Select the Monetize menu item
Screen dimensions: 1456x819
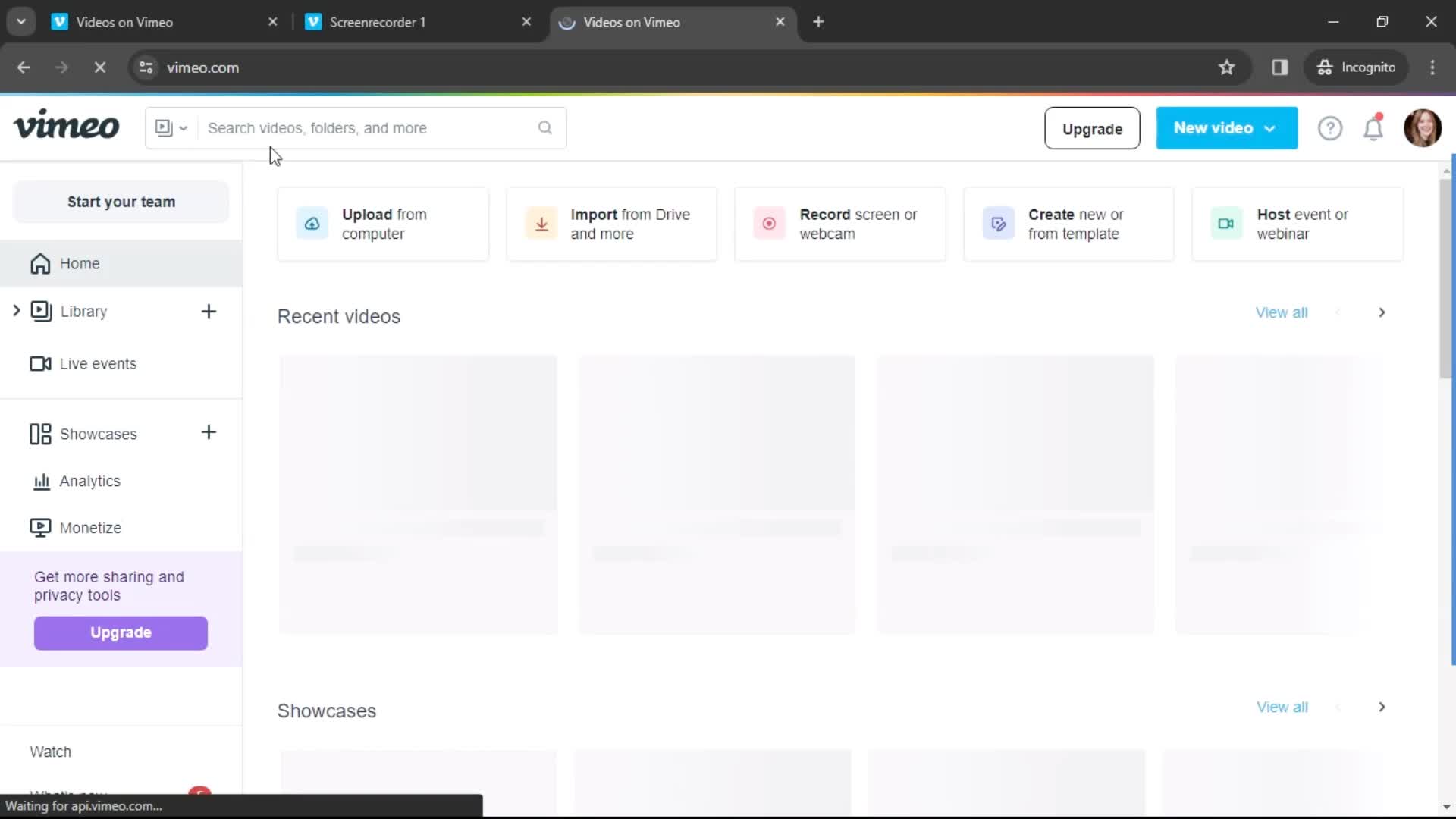[x=91, y=527]
